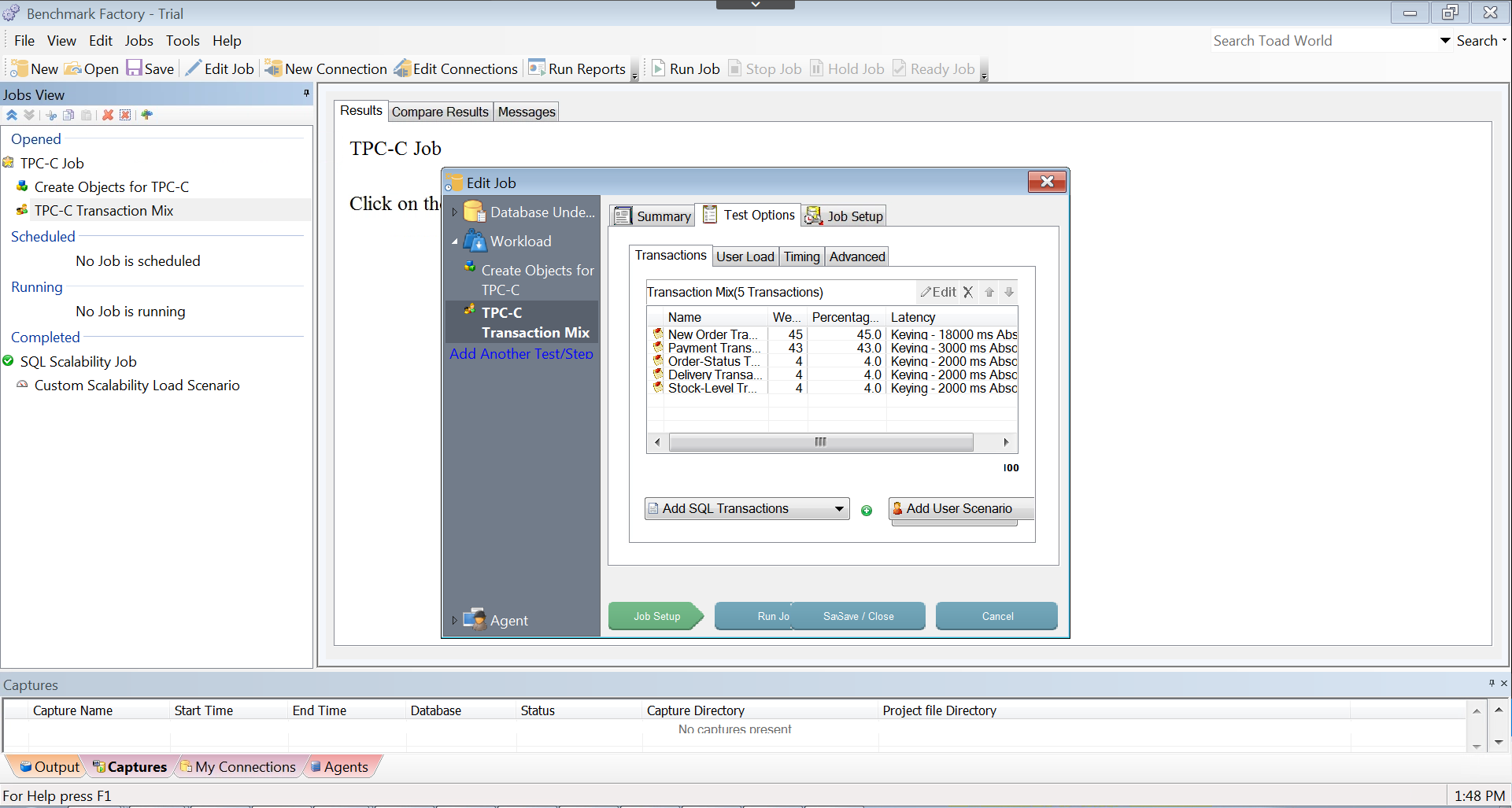Click the Workload icon in Edit Job tree

(475, 241)
